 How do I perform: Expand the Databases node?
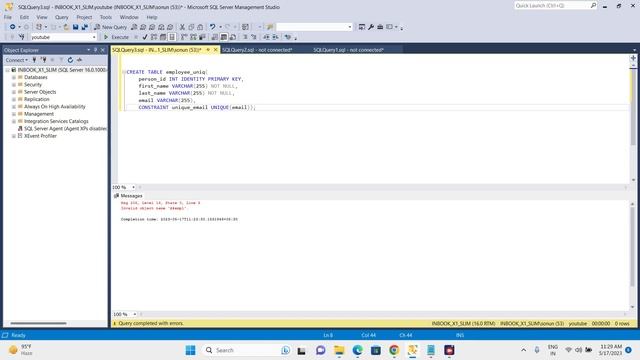coord(13,77)
